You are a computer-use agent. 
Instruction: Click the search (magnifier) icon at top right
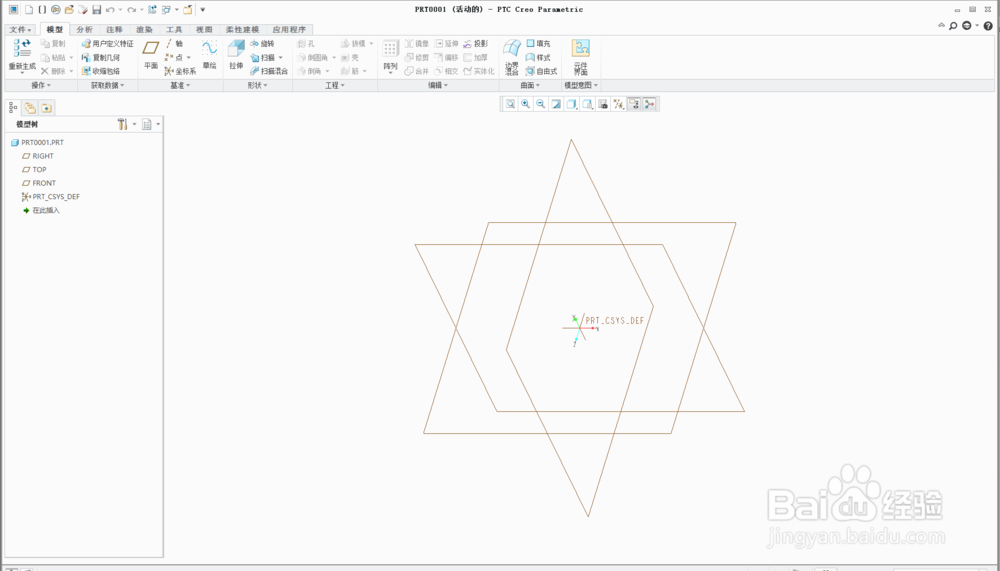pyautogui.click(x=953, y=26)
